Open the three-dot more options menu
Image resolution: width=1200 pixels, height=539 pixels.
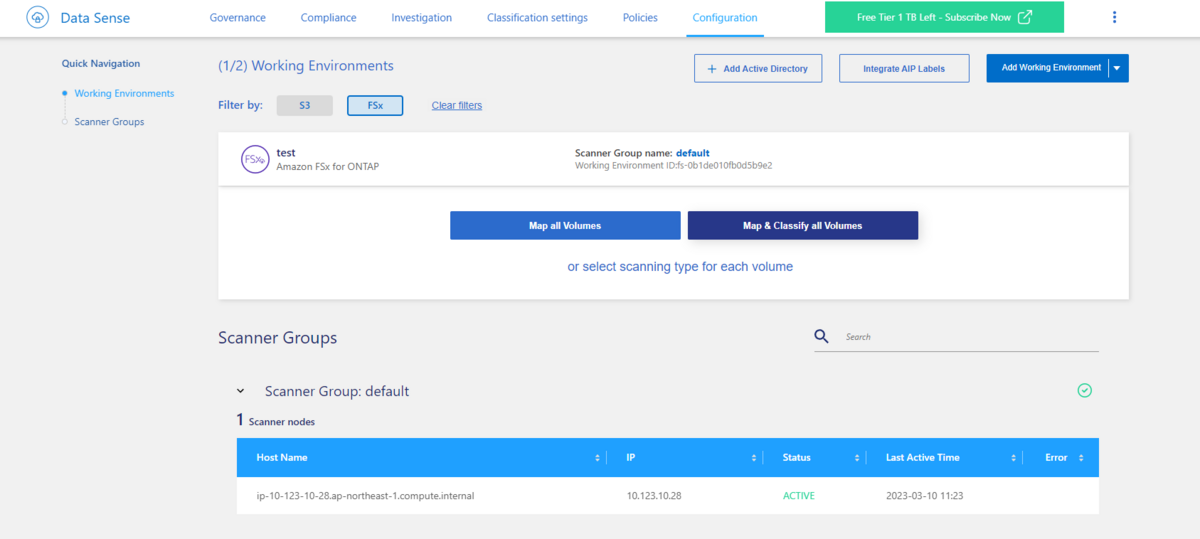coord(1115,17)
